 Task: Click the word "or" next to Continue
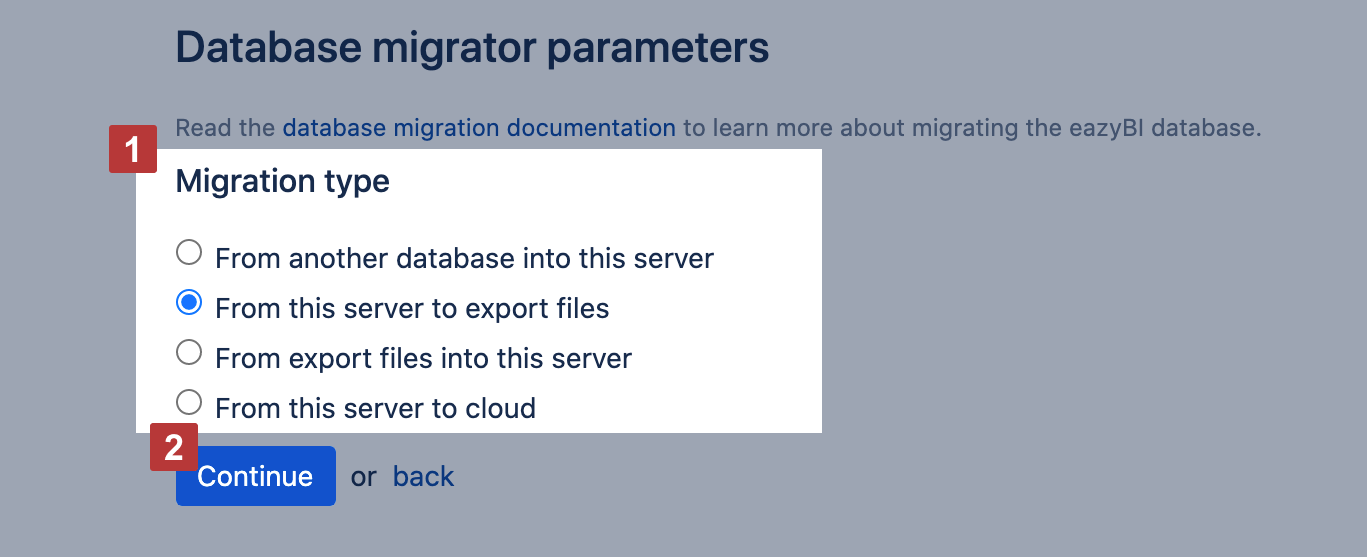pyautogui.click(x=363, y=477)
